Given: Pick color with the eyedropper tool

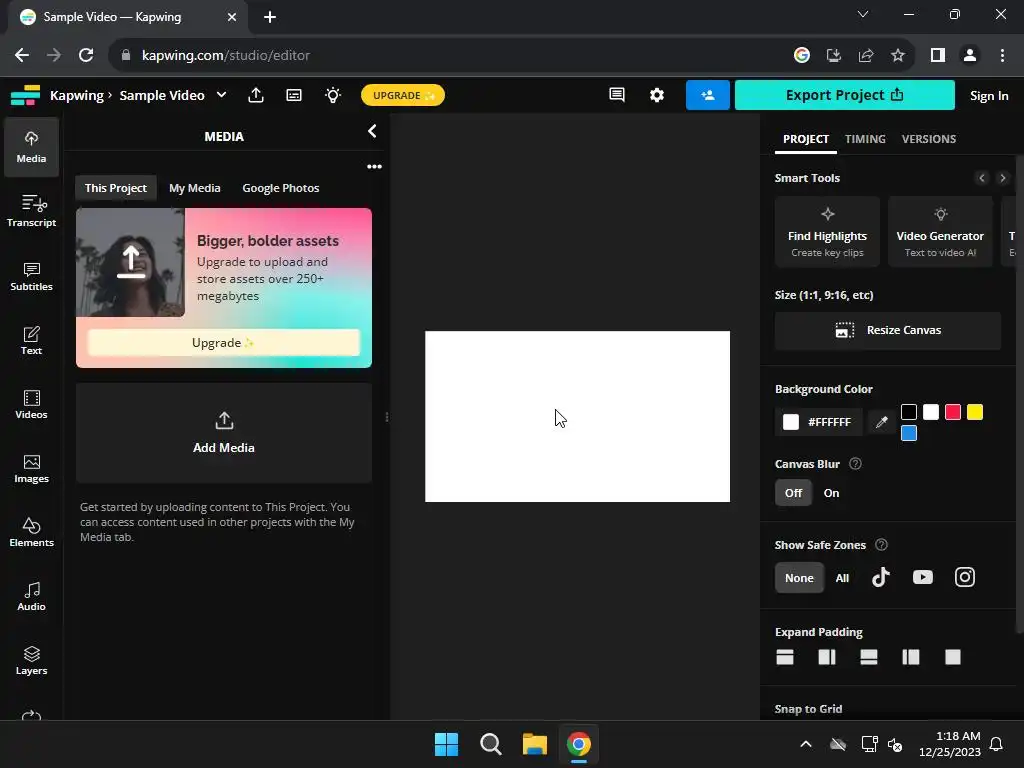Looking at the screenshot, I should click(x=882, y=422).
